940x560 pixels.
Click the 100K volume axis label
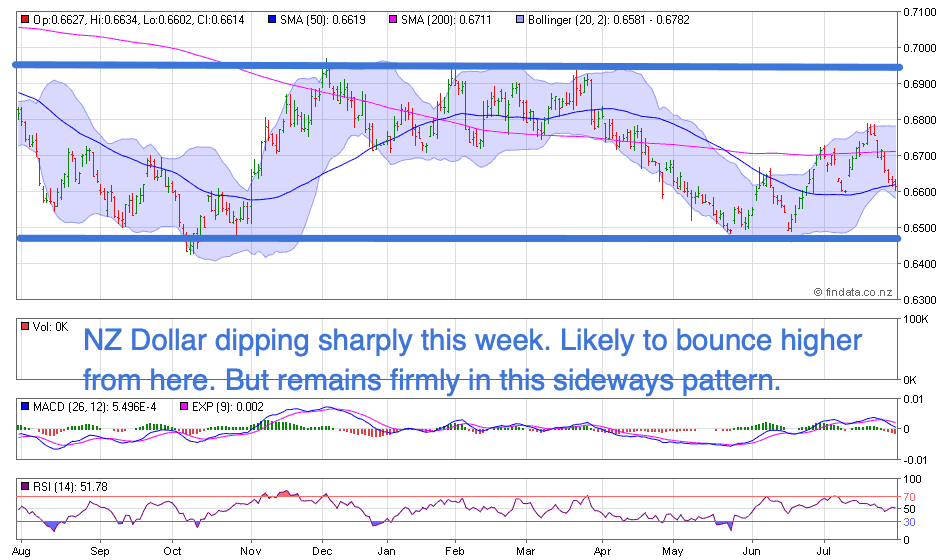915,320
